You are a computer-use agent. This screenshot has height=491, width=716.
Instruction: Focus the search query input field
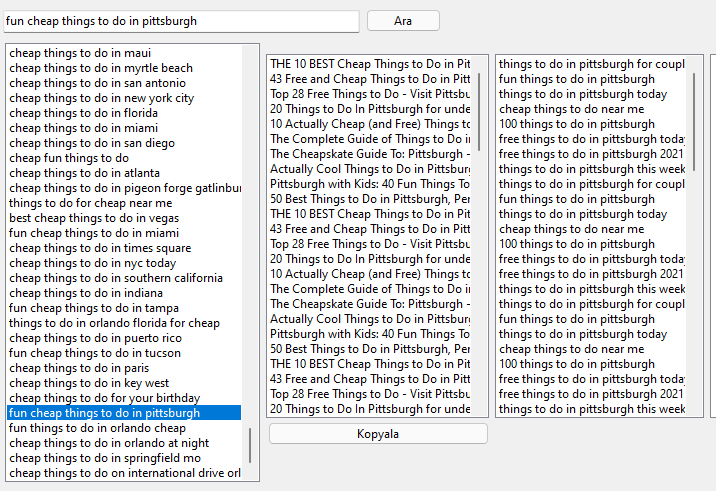(x=181, y=21)
